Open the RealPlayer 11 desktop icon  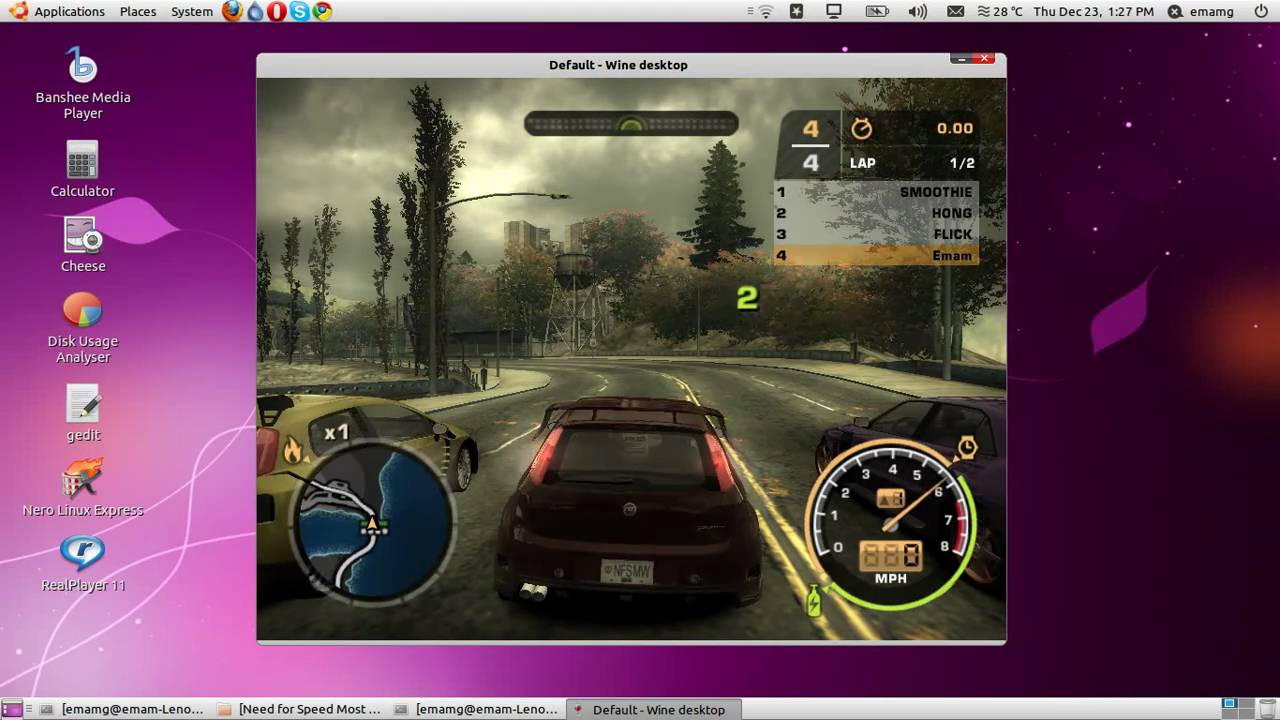tap(82, 563)
